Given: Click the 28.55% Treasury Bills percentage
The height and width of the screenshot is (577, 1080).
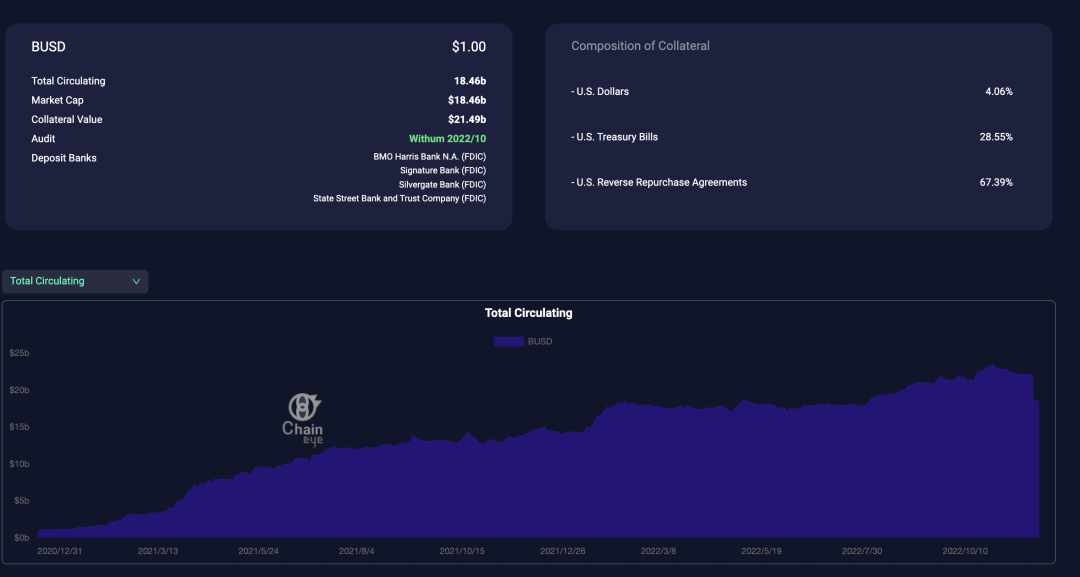Looking at the screenshot, I should click(x=996, y=137).
